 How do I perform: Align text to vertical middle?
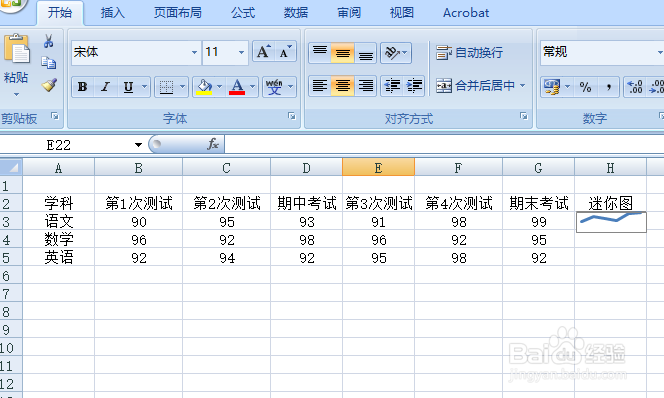[x=342, y=53]
